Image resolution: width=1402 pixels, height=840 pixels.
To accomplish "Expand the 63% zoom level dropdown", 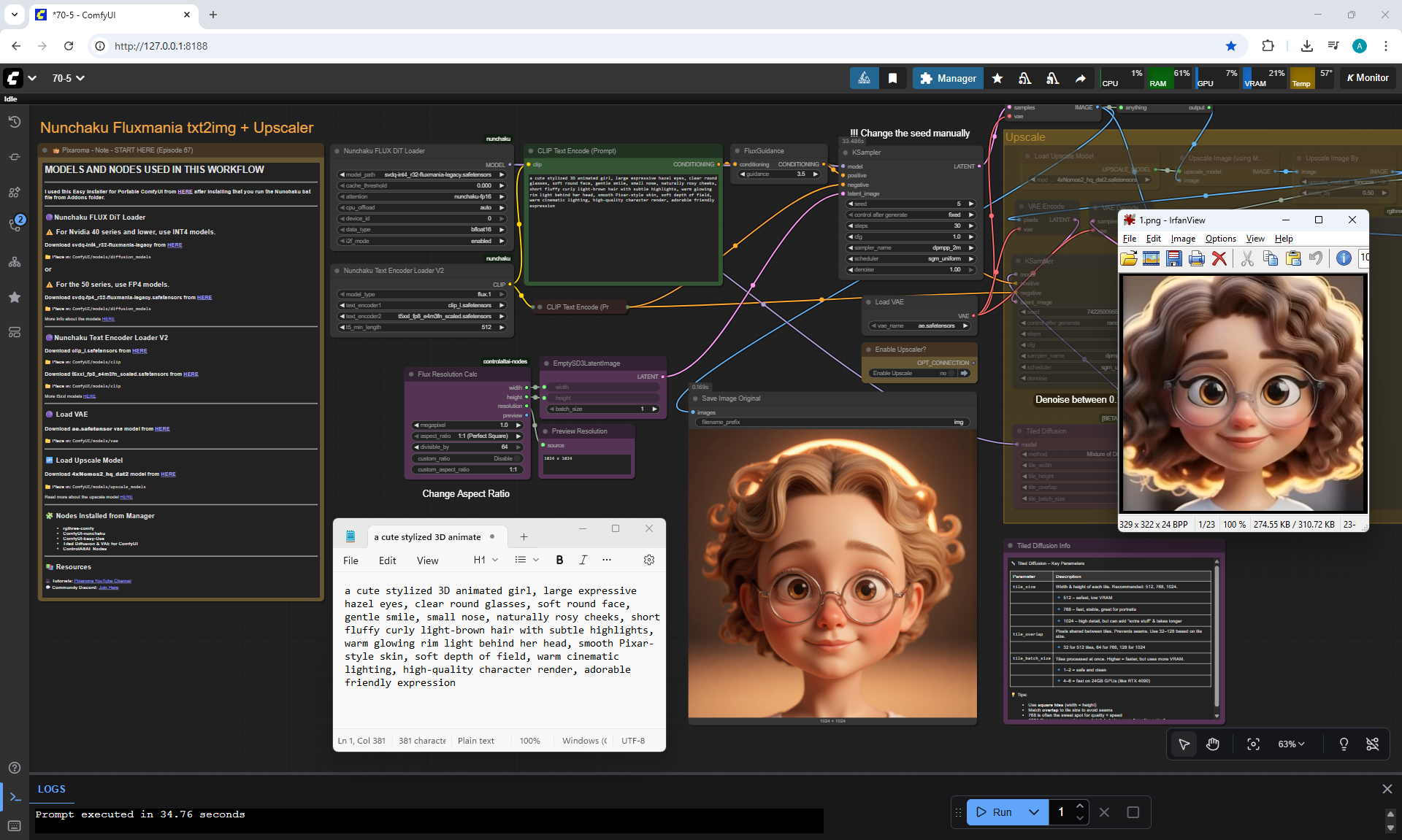I will [1291, 744].
